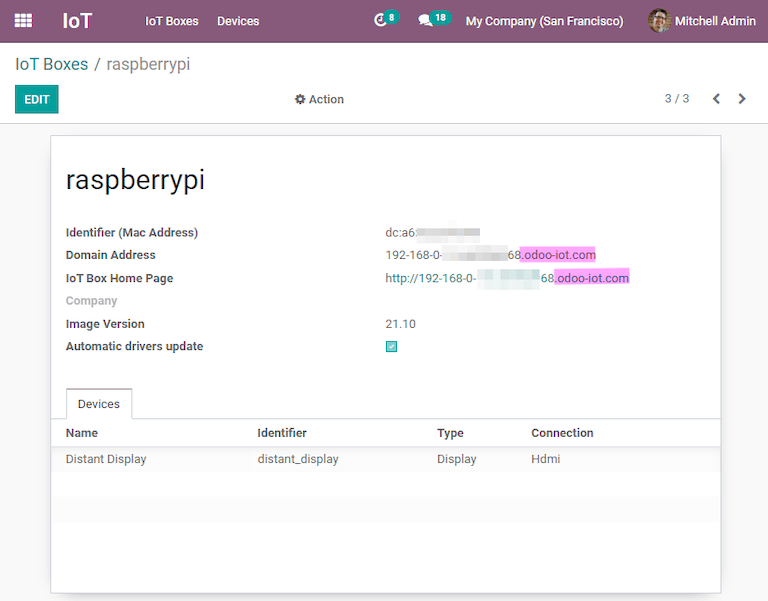Viewport: 768px width, 601px height.
Task: Open the activities clock icon
Action: pyautogui.click(x=380, y=21)
